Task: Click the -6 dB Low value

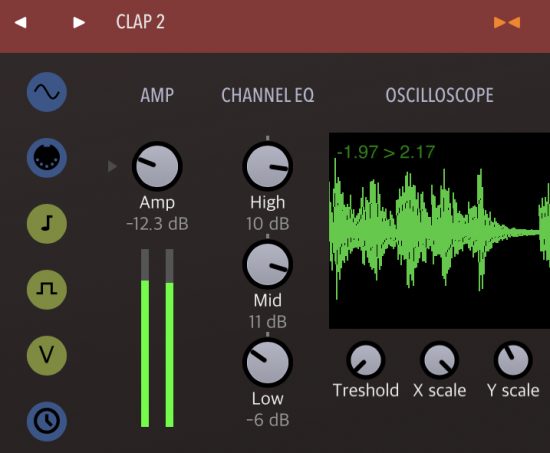Action: point(268,420)
